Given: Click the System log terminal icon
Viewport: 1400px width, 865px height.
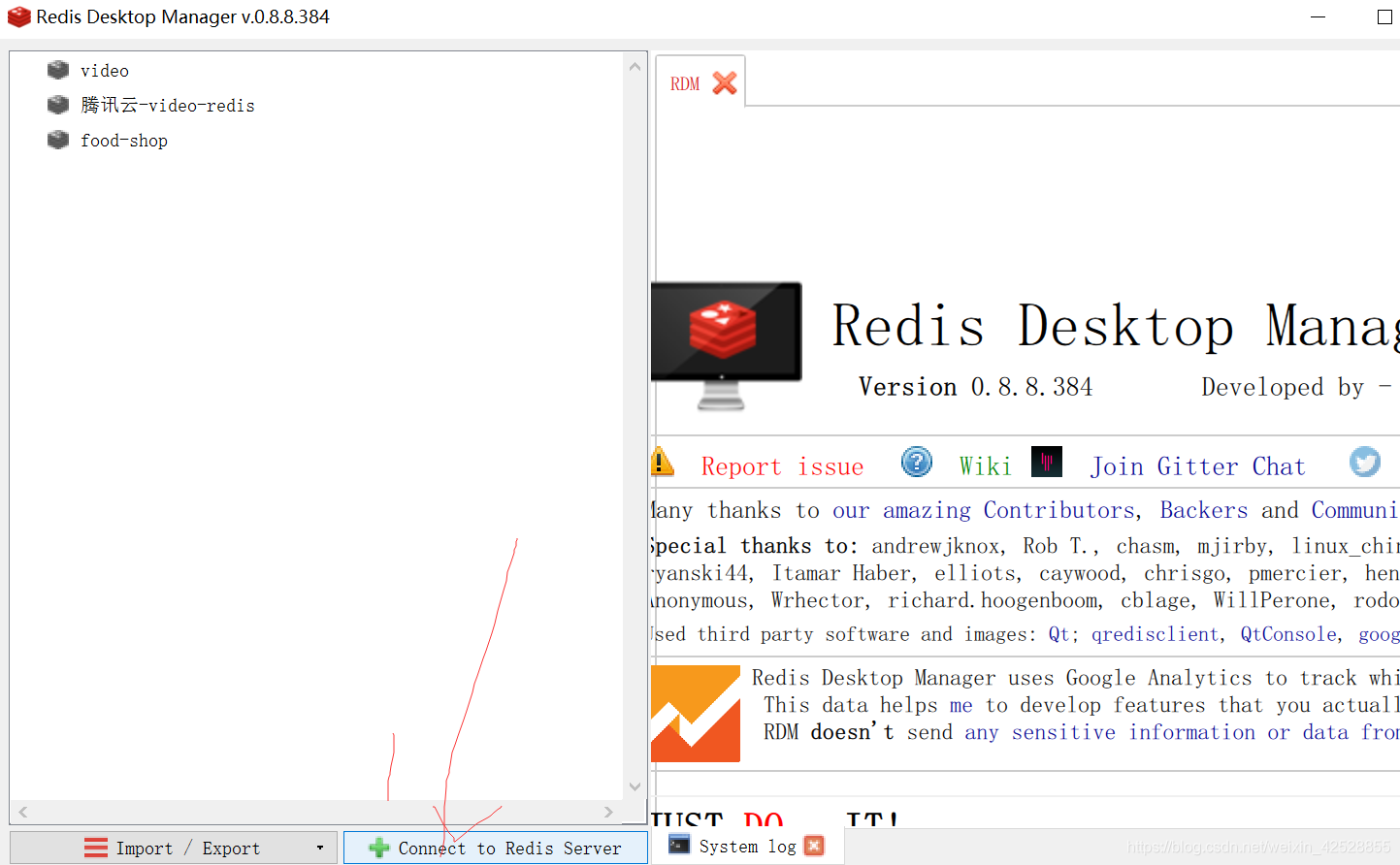Looking at the screenshot, I should coord(679,846).
